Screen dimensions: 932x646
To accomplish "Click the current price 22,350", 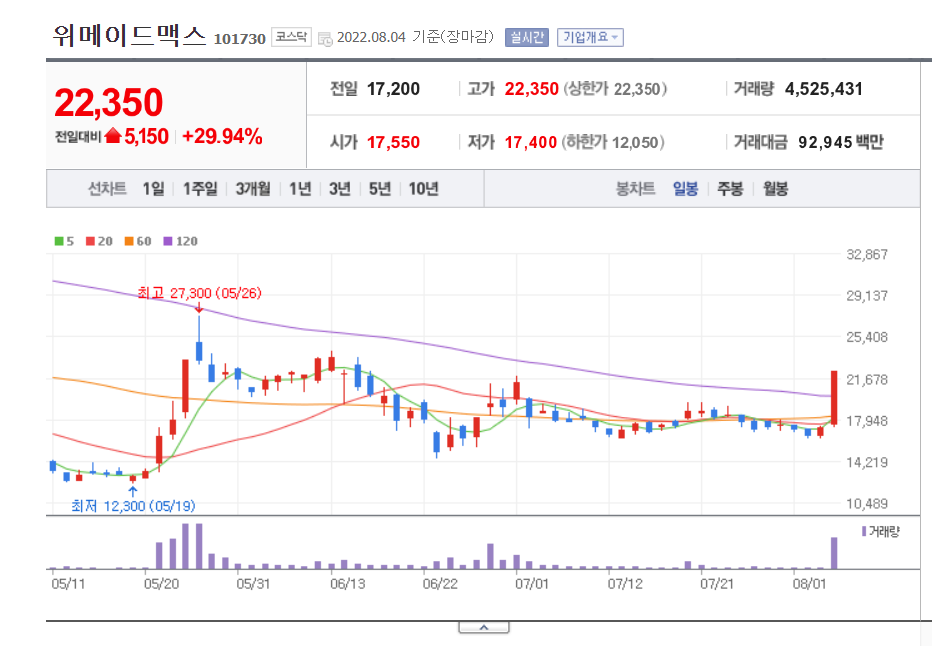I will 109,102.
